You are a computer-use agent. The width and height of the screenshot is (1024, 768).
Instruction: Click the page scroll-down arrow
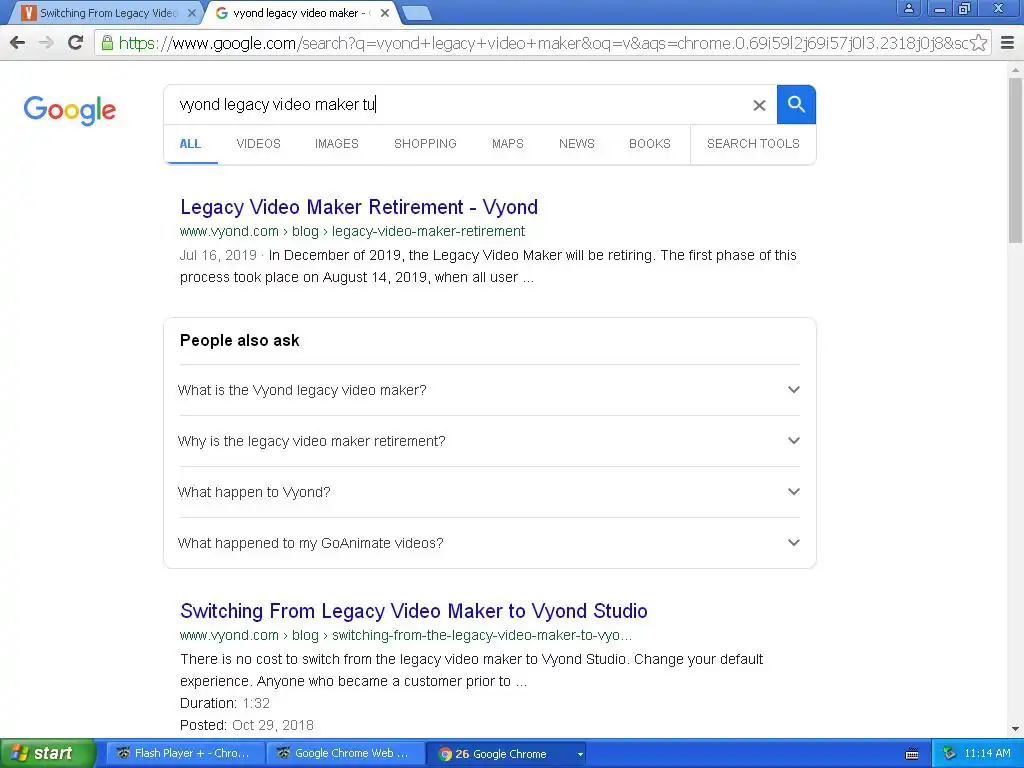click(x=1016, y=729)
